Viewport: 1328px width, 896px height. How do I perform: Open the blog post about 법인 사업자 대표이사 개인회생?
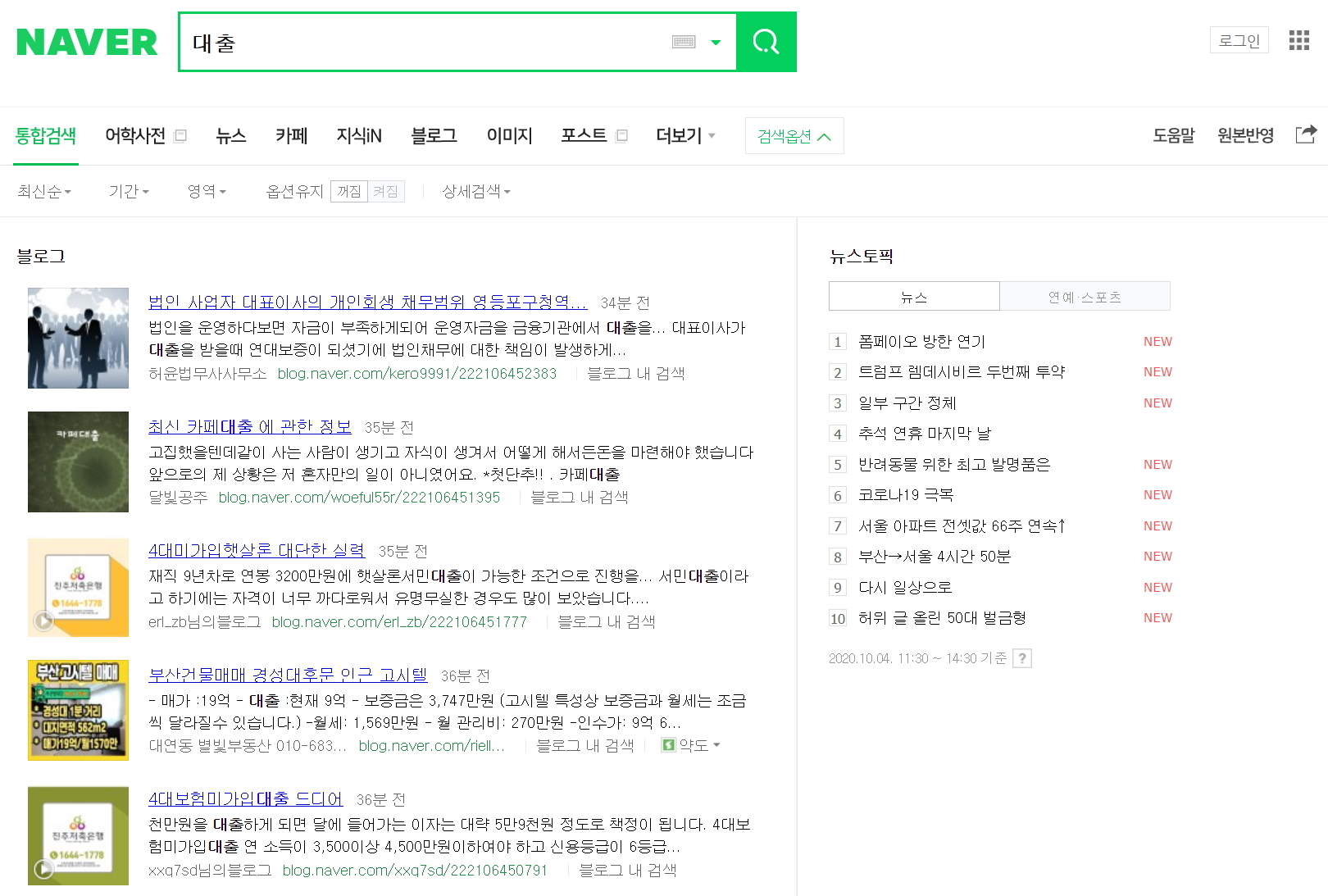click(368, 302)
